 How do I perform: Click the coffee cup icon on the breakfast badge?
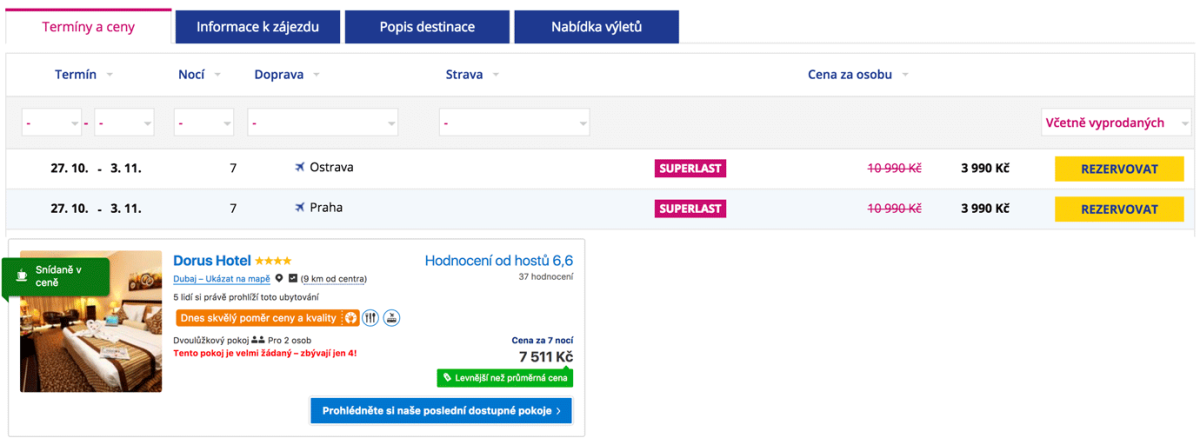tap(20, 273)
